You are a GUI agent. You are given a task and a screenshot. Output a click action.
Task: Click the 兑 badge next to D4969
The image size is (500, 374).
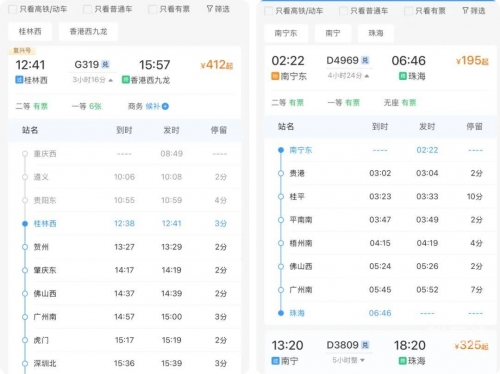(365, 60)
